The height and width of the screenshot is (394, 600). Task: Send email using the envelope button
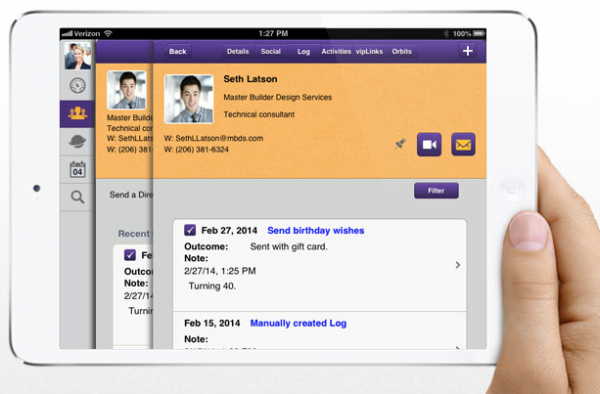[463, 144]
